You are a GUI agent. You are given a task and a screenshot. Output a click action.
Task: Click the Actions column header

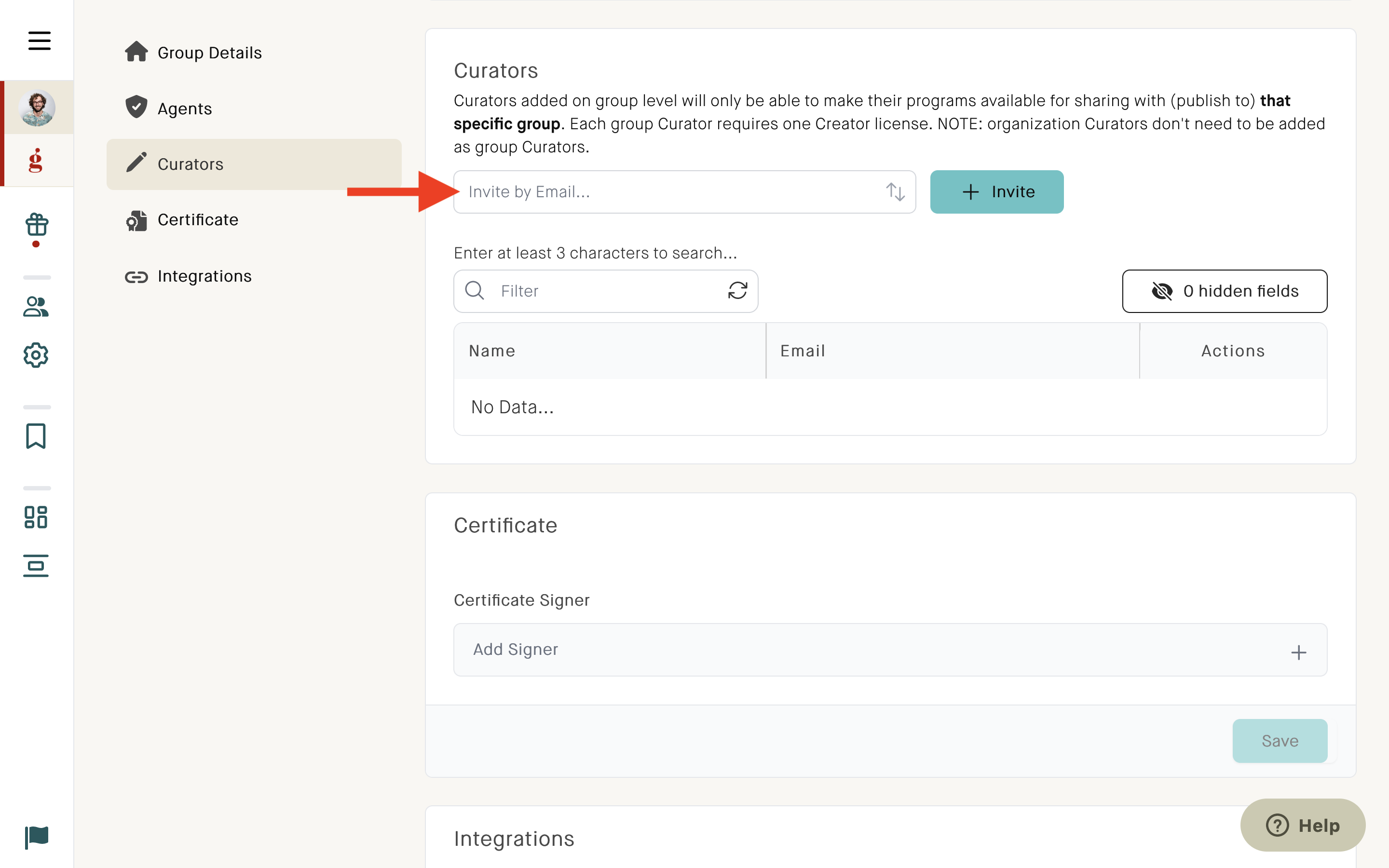[x=1233, y=351]
